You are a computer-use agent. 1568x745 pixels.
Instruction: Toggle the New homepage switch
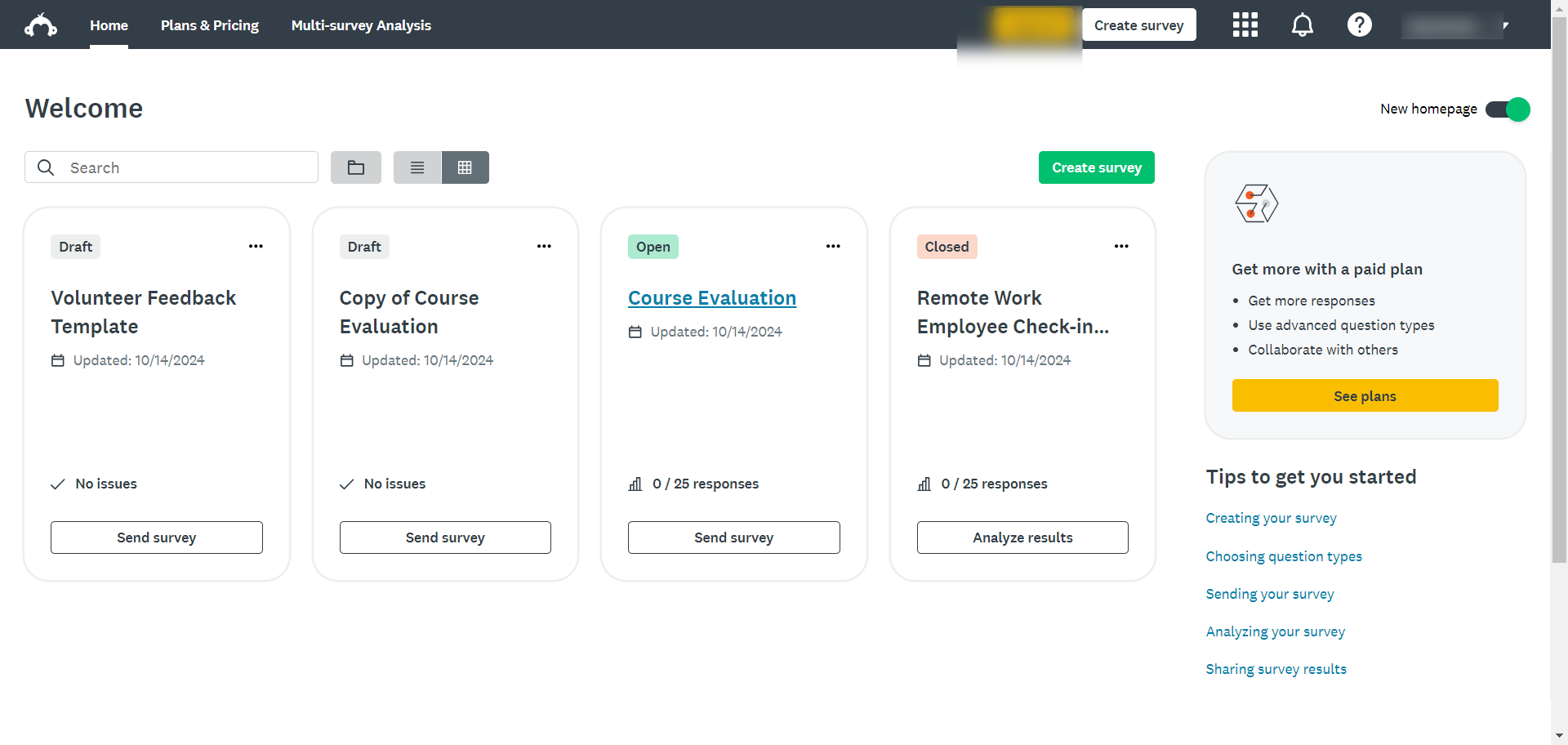(1508, 109)
